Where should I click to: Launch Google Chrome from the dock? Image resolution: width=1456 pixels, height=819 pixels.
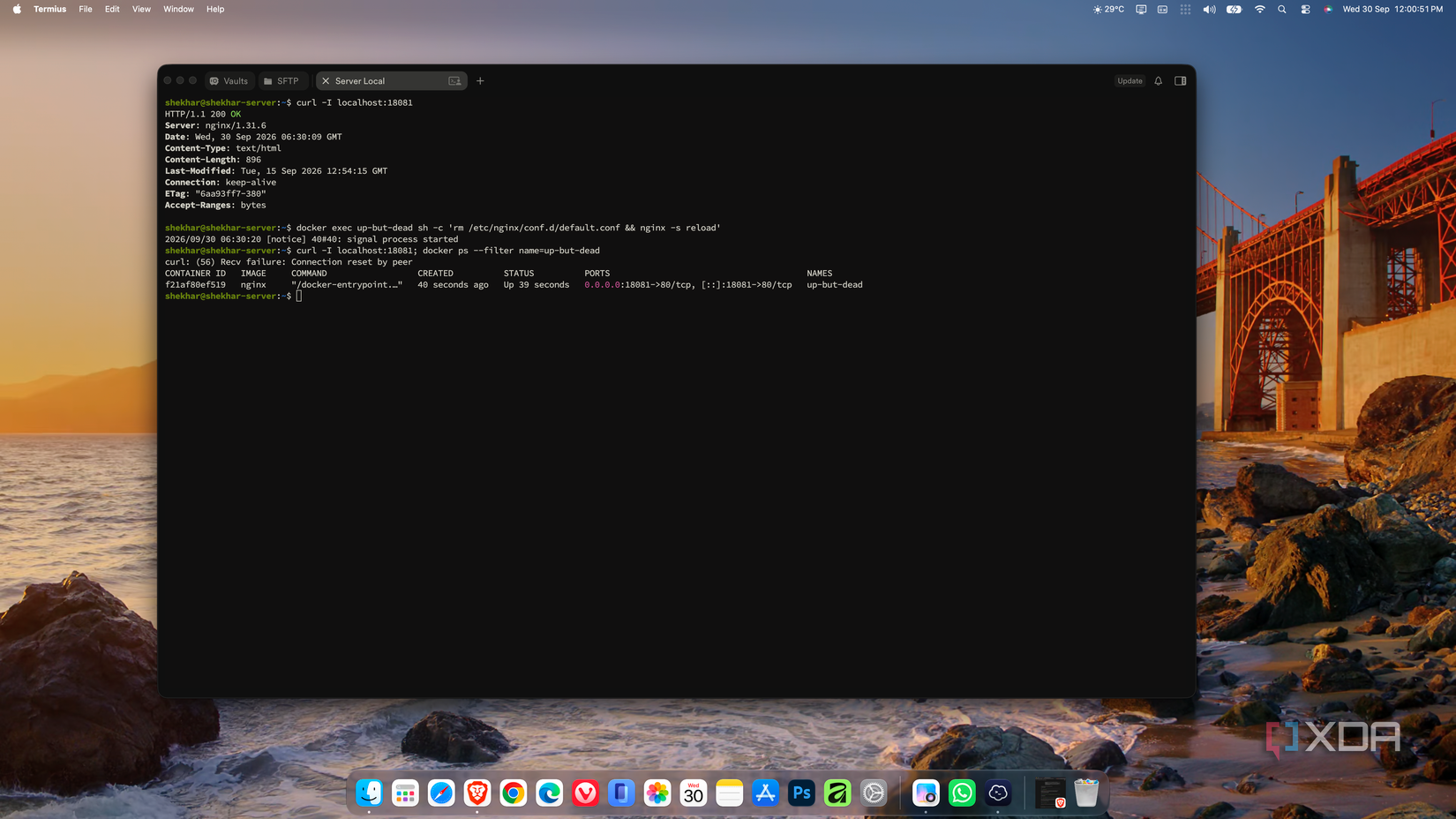click(514, 793)
